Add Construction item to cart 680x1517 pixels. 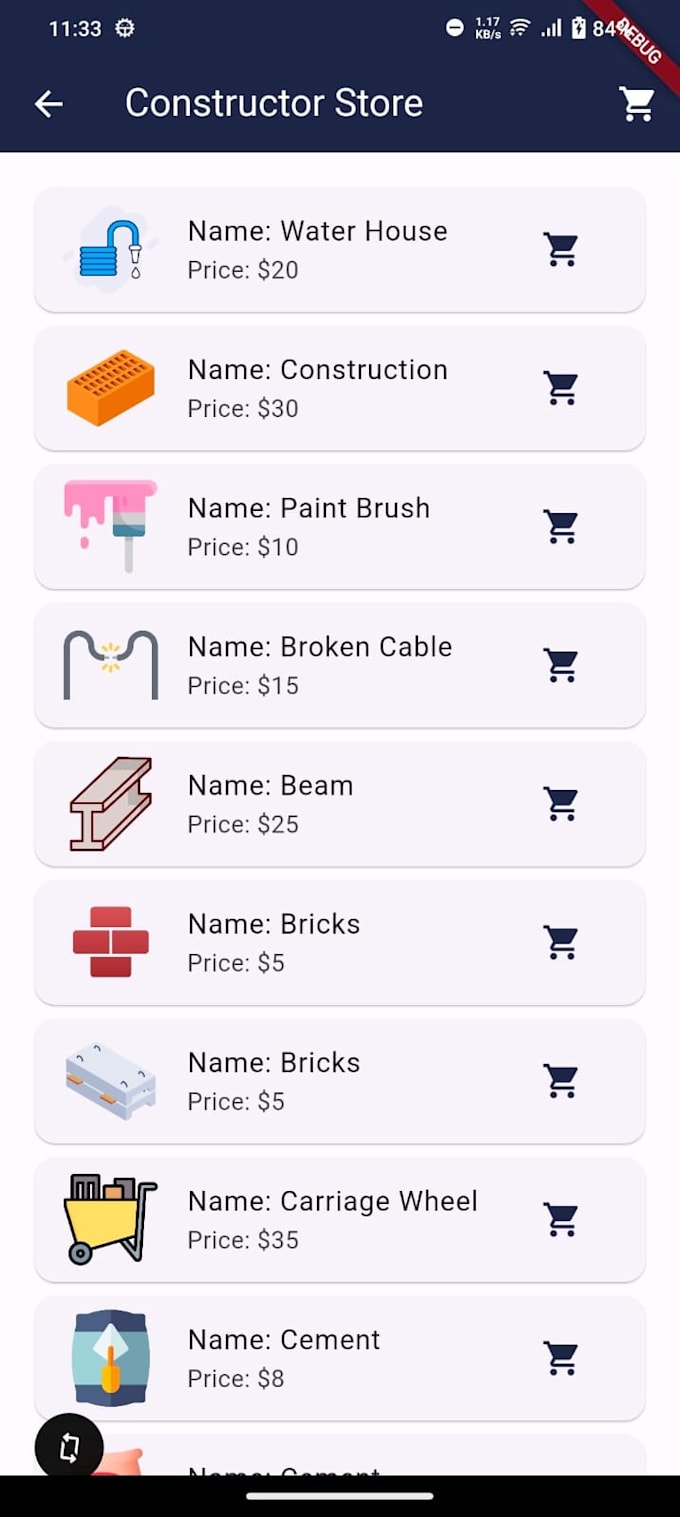[561, 388]
